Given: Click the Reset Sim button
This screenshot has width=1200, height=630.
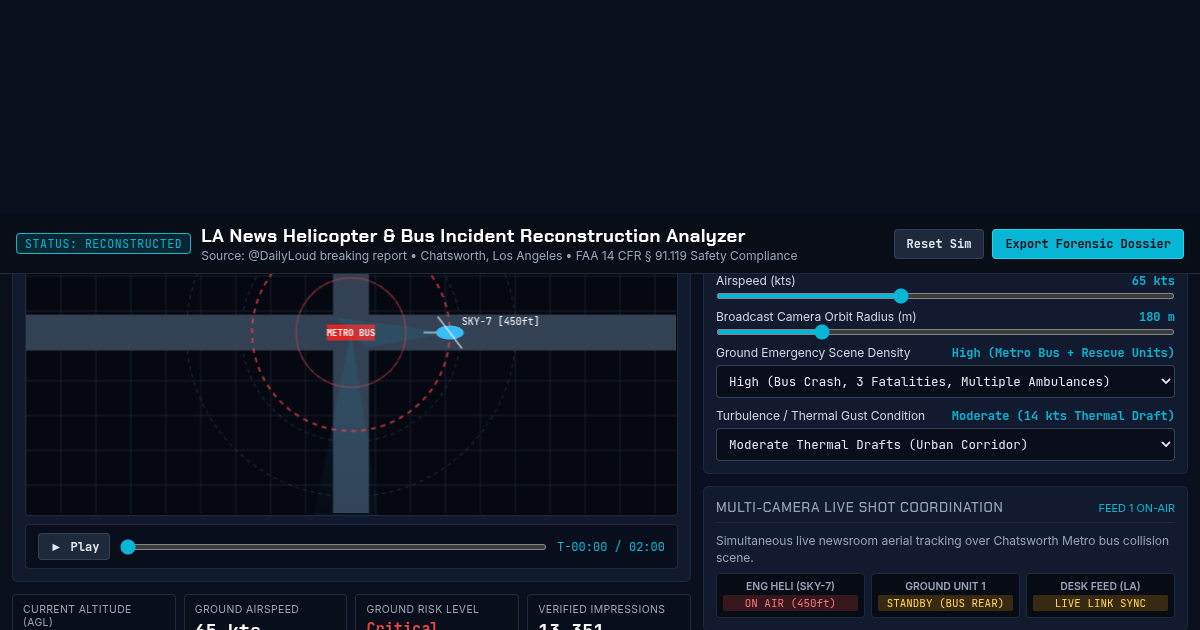Looking at the screenshot, I should click(x=938, y=244).
